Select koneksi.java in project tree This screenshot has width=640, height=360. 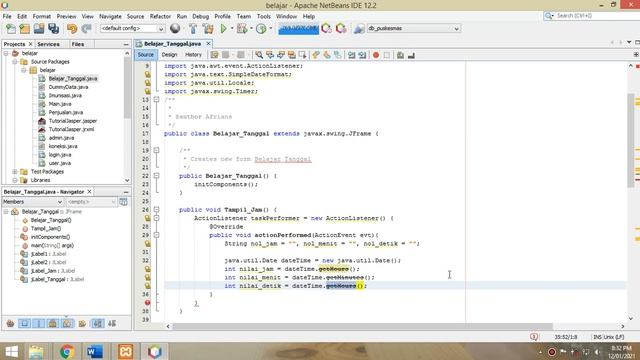click(x=63, y=146)
